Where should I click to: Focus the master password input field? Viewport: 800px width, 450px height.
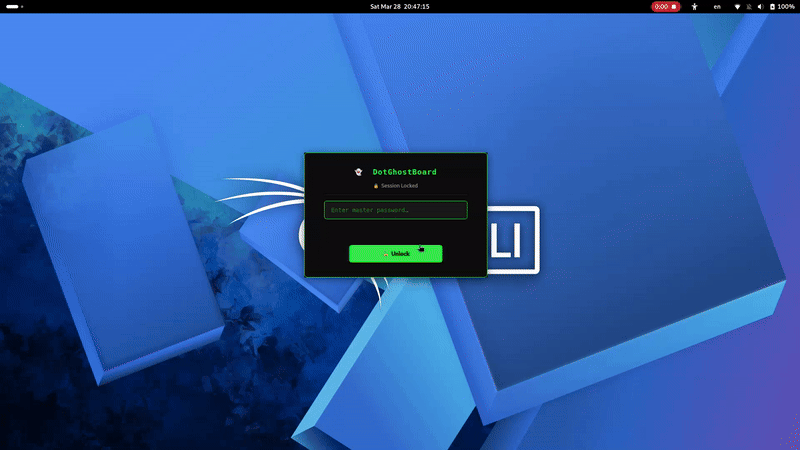395,210
